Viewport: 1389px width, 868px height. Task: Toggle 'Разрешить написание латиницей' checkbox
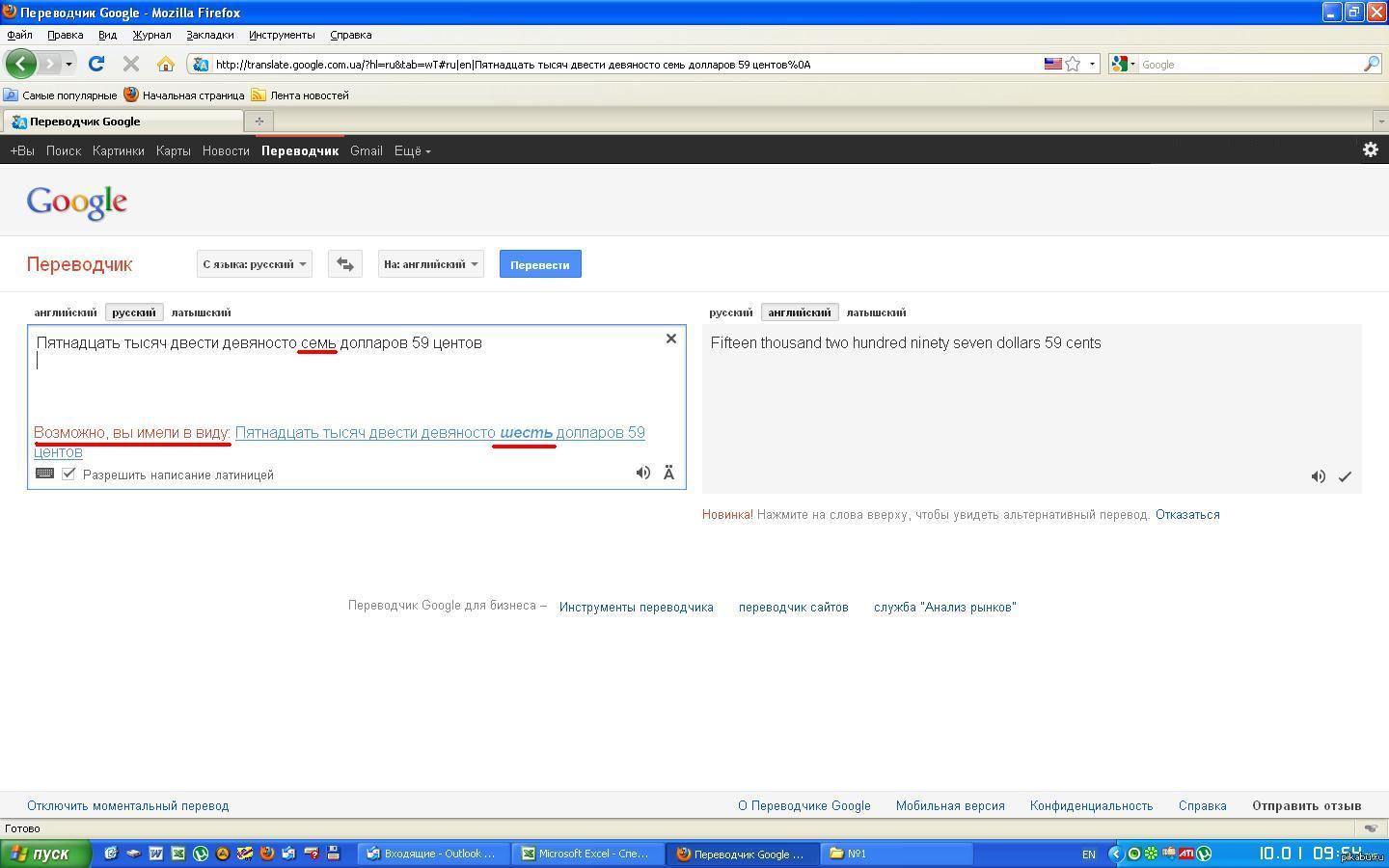(x=68, y=474)
